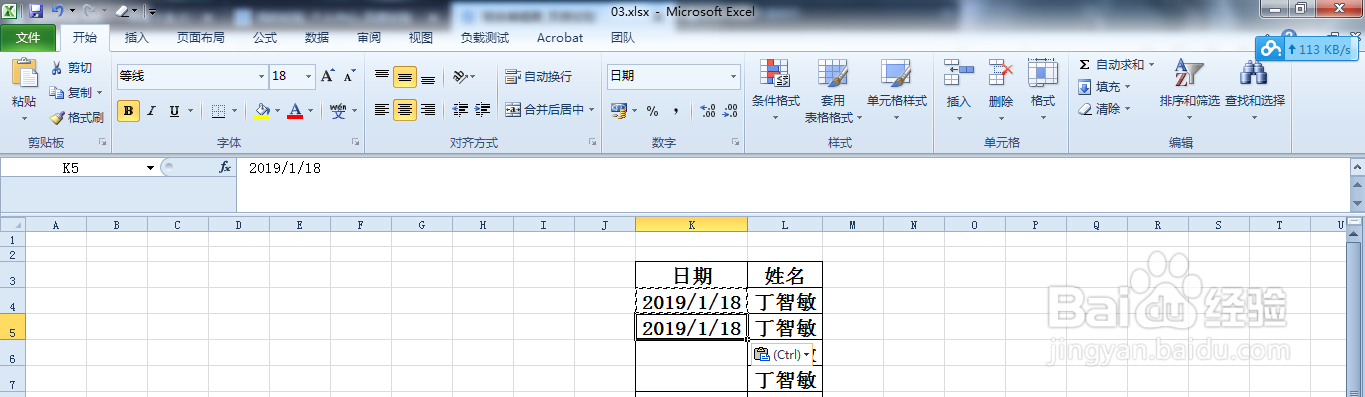Screen dimensions: 1365x397
Task: Toggle Wrap Text (自动换行)
Action: 539,76
